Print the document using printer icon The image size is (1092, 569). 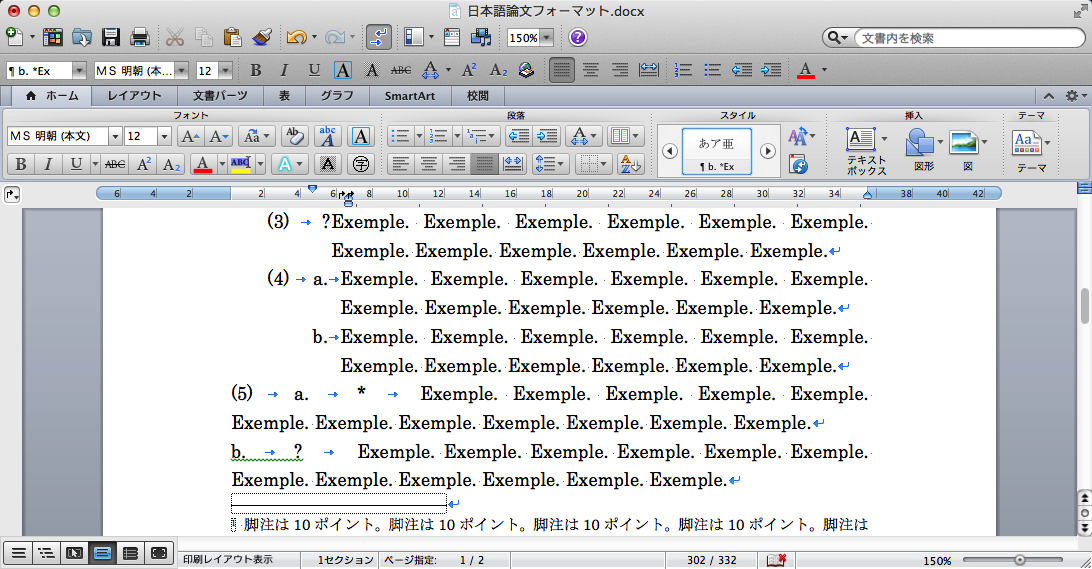pyautogui.click(x=140, y=37)
